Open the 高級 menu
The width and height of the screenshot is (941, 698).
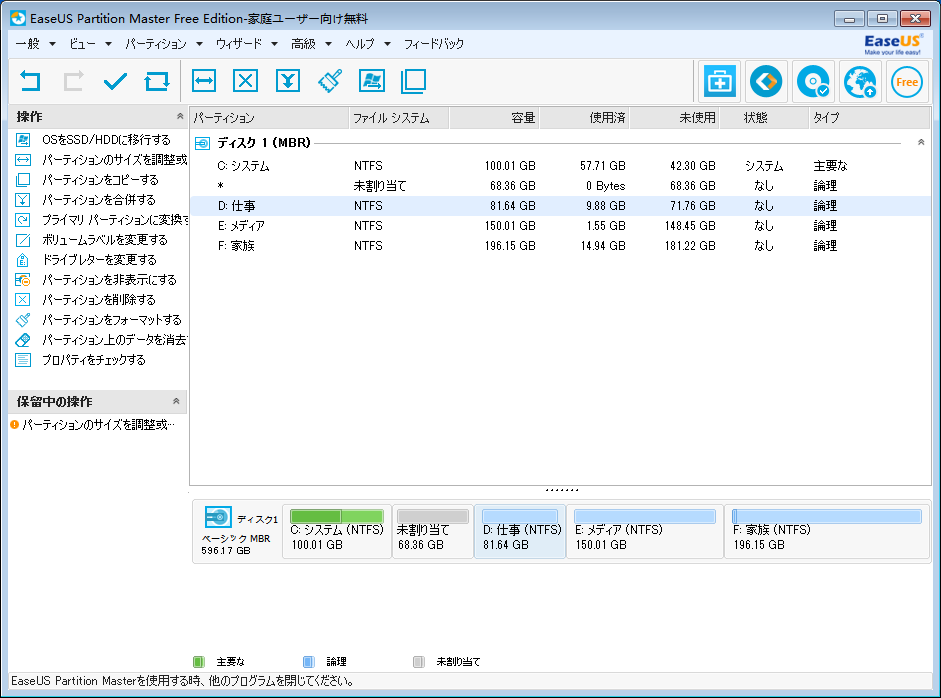[x=311, y=44]
